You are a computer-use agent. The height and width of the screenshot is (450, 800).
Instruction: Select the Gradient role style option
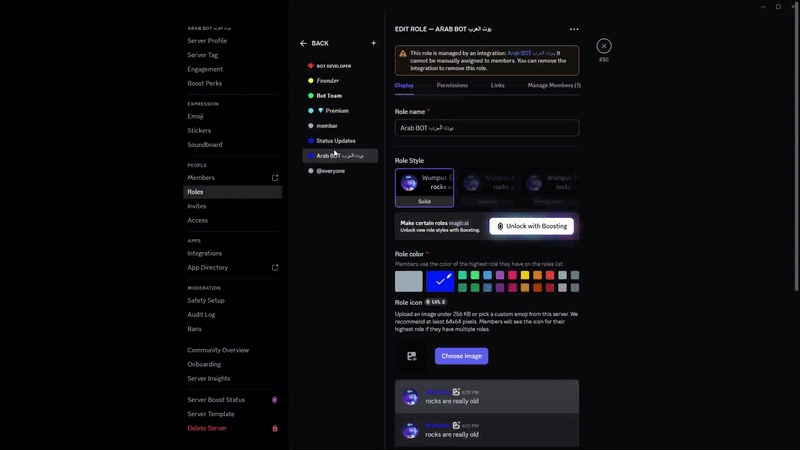[x=487, y=188]
